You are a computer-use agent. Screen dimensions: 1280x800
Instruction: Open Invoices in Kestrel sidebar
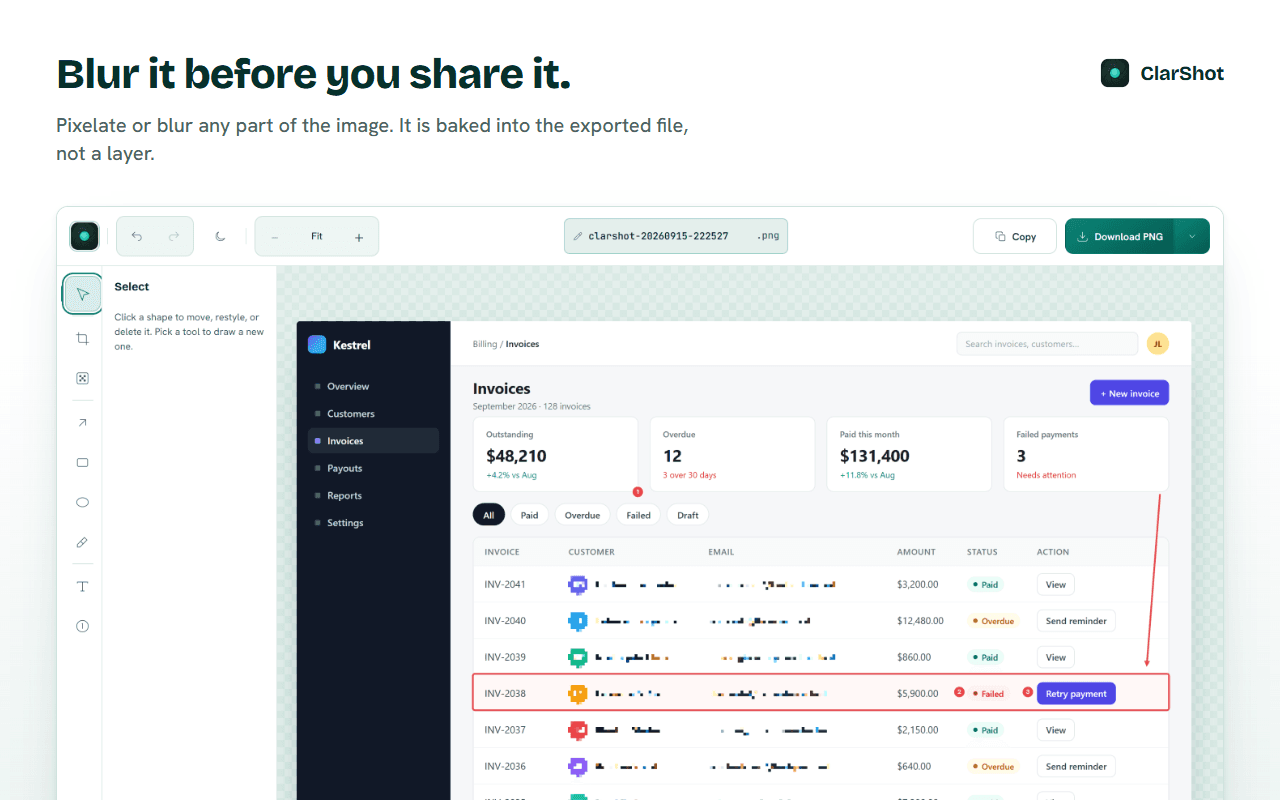coord(373,441)
